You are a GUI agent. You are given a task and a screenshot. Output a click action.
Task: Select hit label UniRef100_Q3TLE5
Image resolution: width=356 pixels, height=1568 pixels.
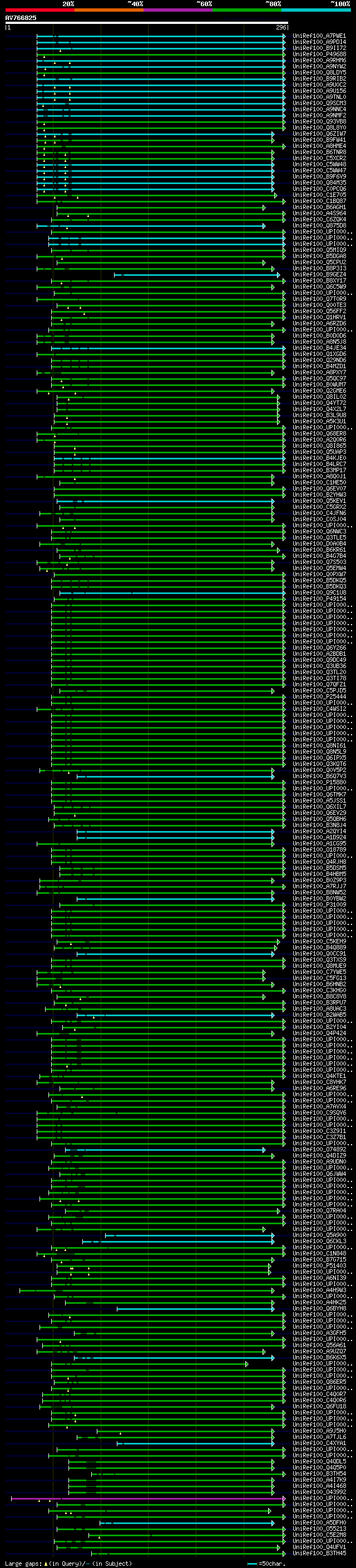pos(319,537)
